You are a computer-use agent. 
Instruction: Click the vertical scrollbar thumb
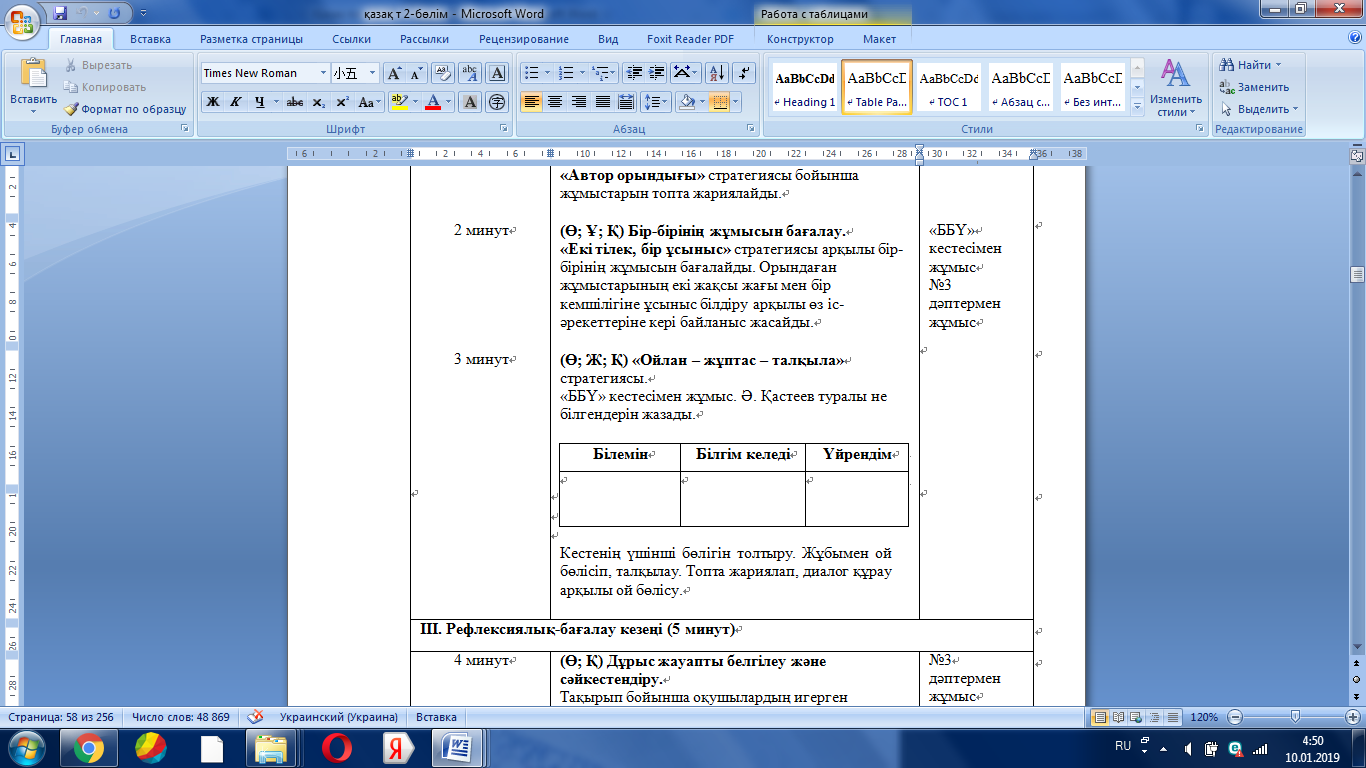1357,275
